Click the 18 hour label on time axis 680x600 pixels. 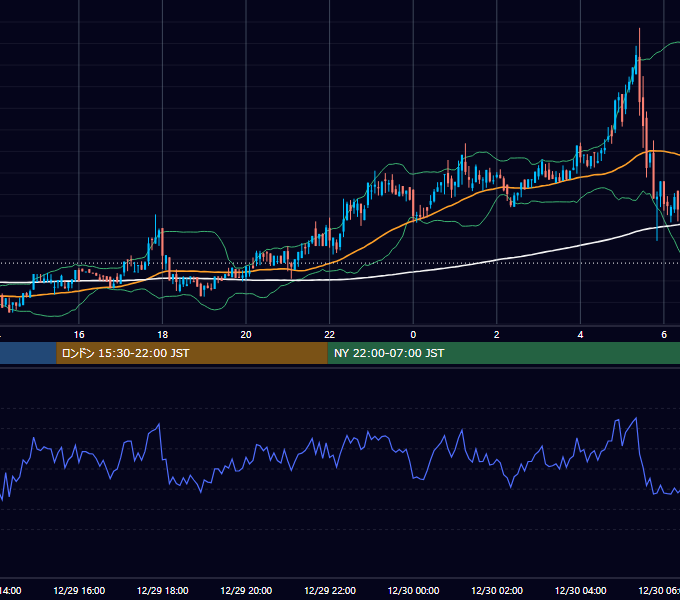coord(163,335)
